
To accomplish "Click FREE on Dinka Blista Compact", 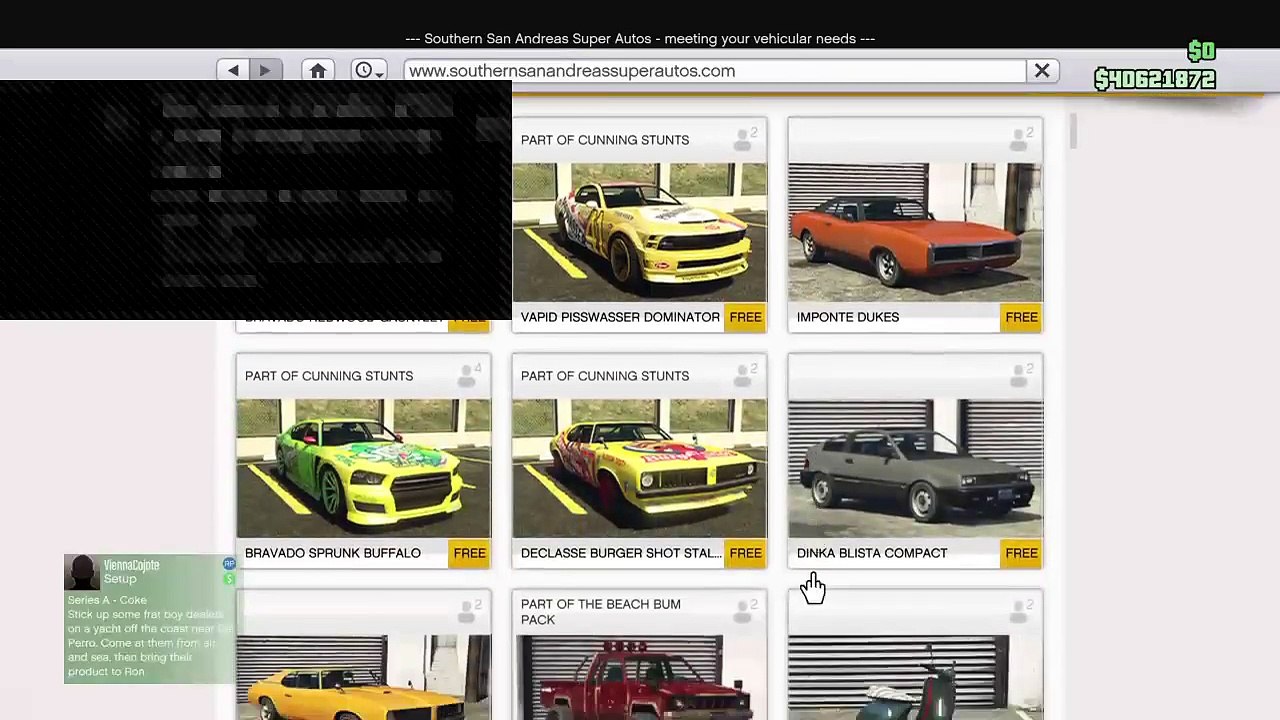I will click(1021, 553).
